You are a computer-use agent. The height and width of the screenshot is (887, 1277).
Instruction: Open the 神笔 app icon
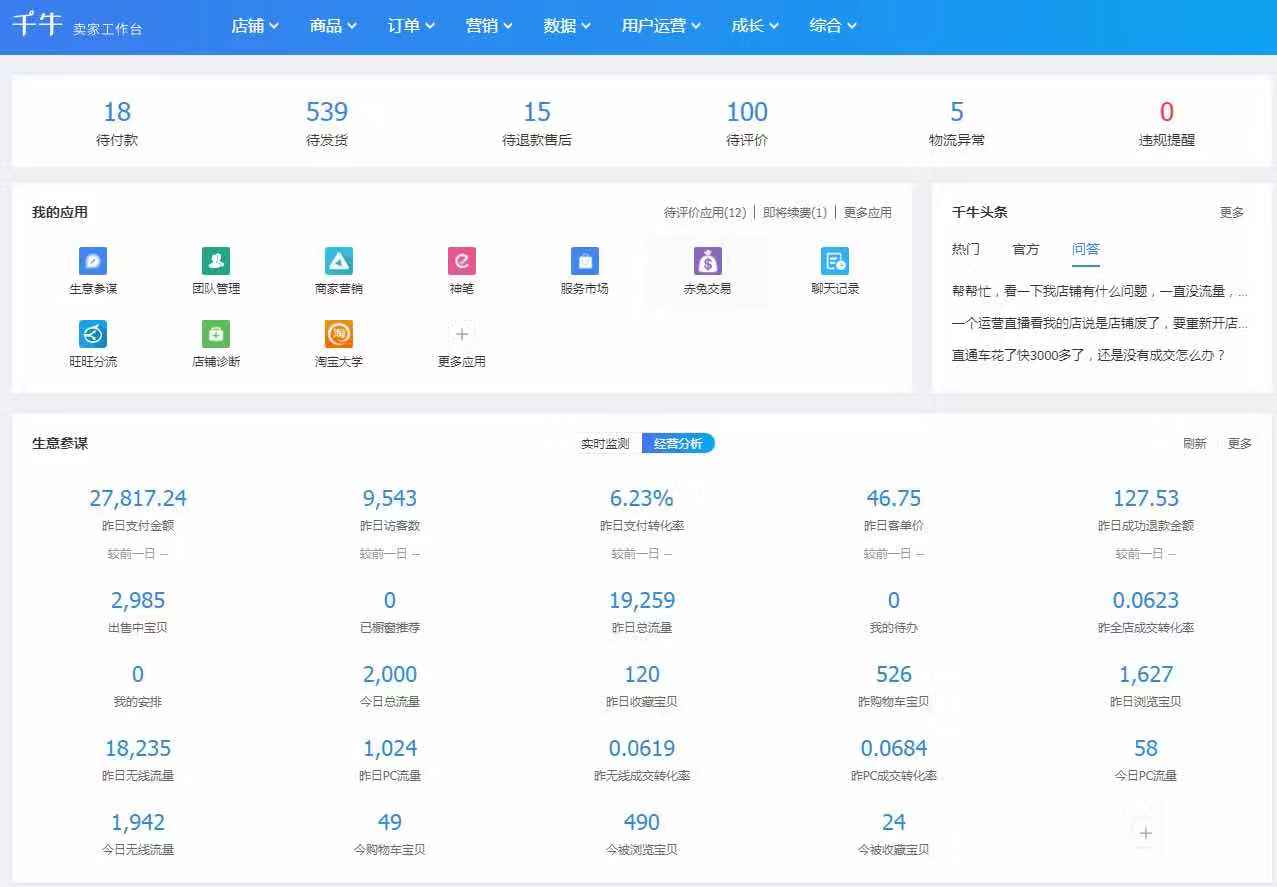point(461,261)
